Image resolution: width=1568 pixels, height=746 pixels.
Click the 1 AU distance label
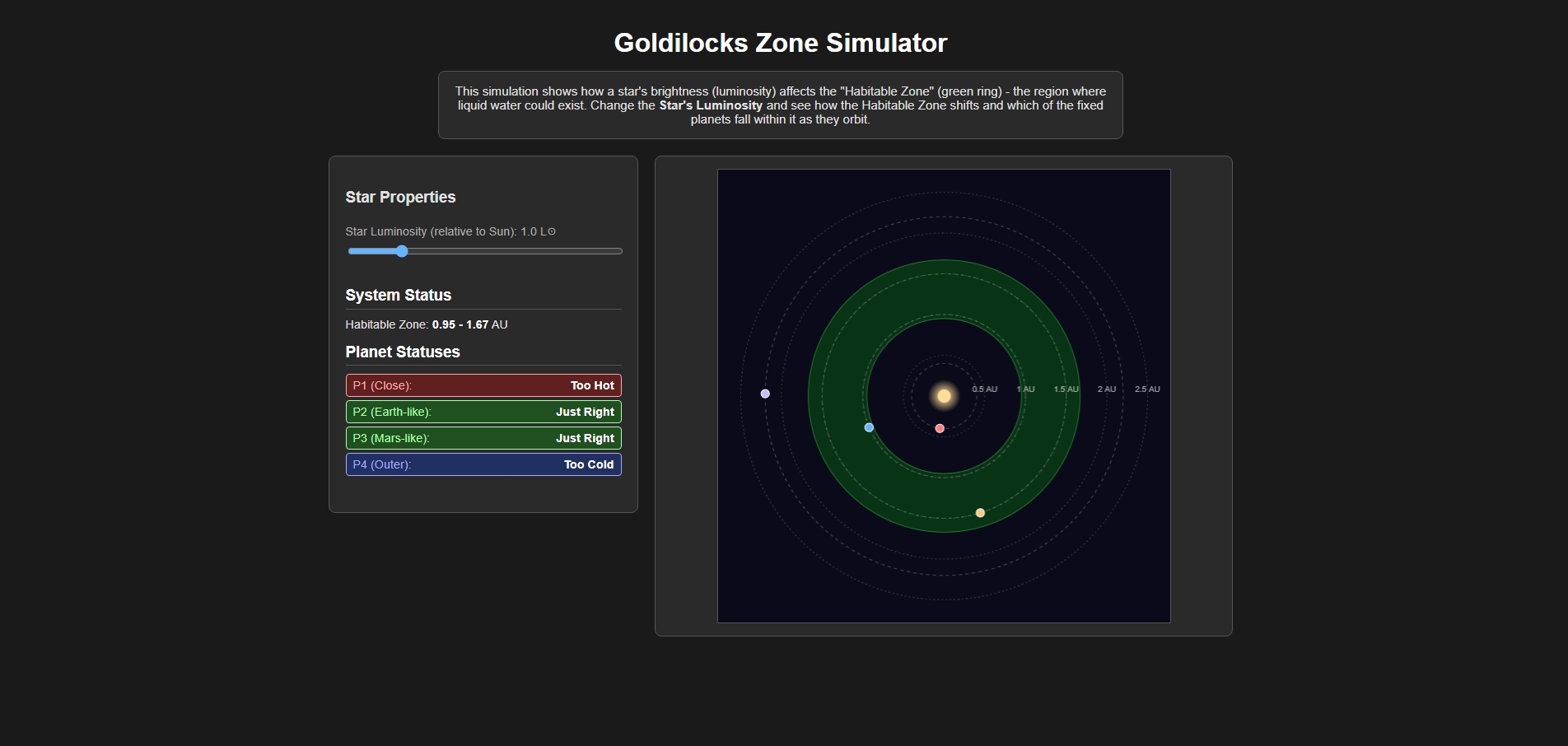point(1025,389)
